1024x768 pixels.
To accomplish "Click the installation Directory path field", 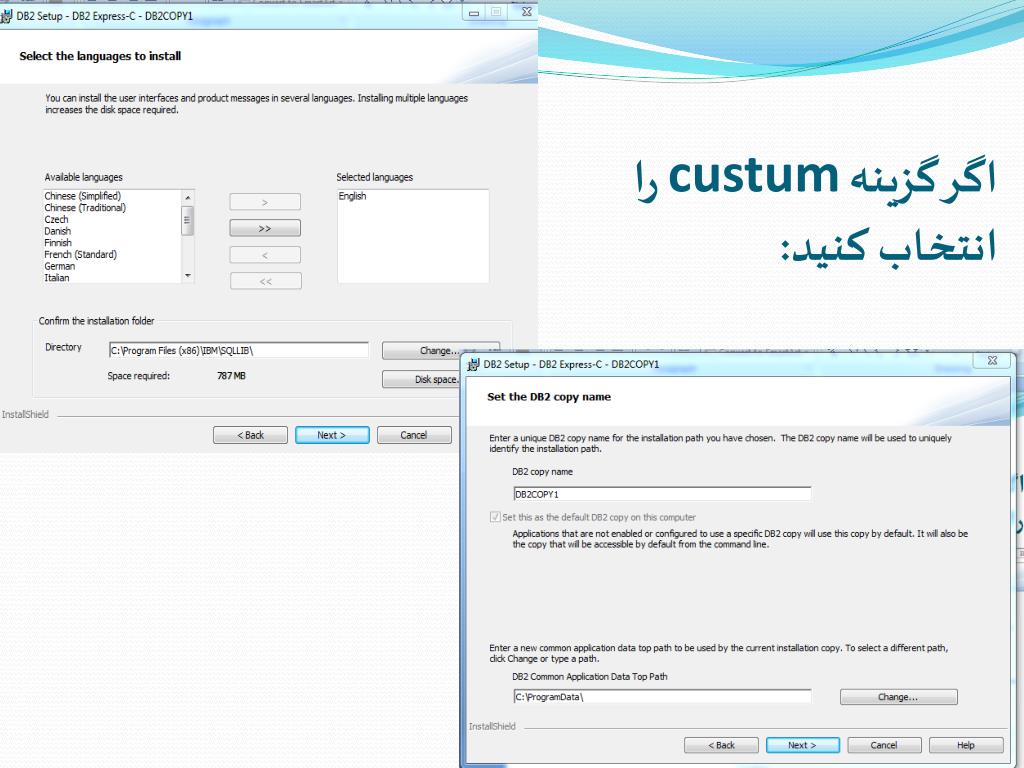I will (x=238, y=350).
